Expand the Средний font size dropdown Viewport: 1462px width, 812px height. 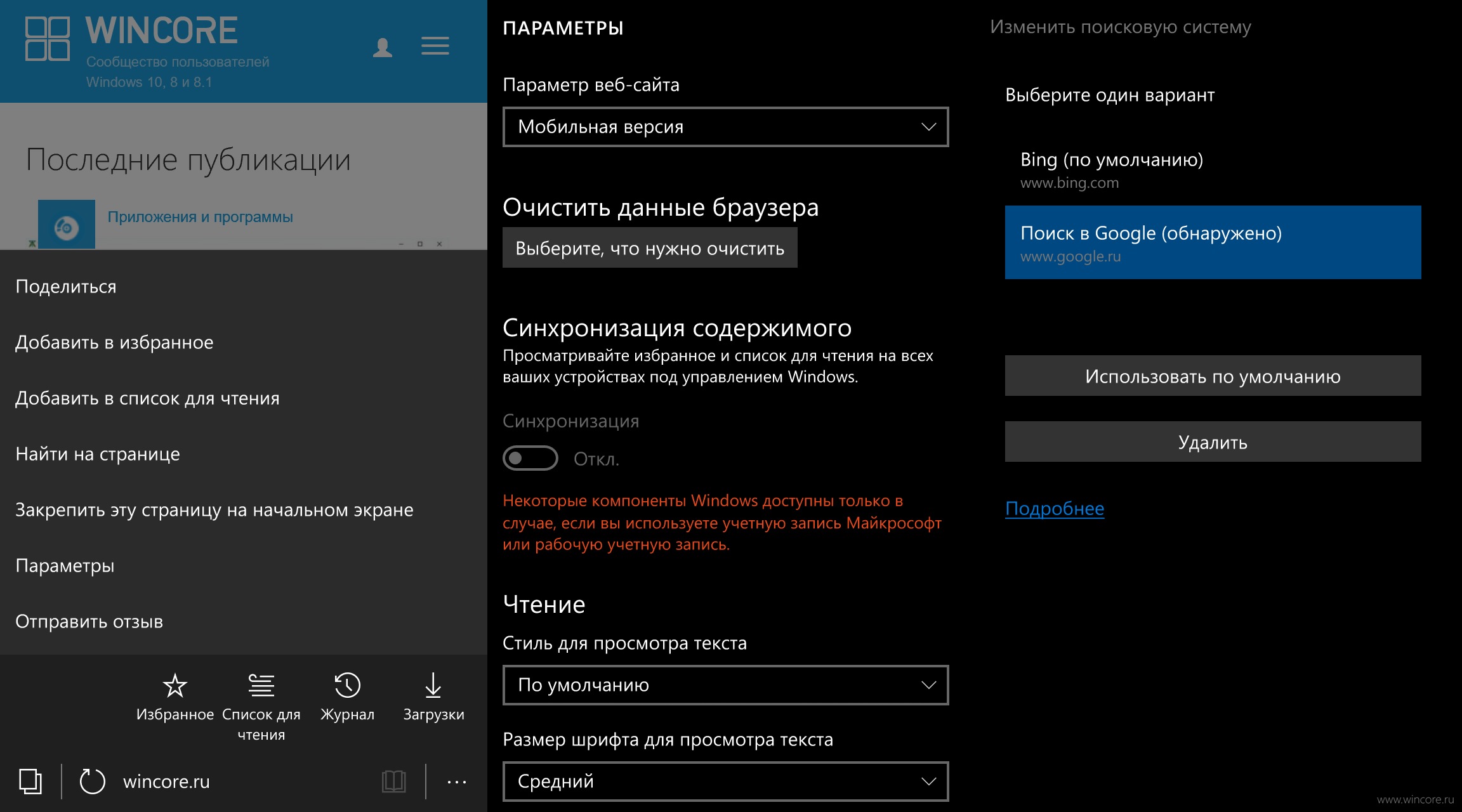pyautogui.click(x=726, y=782)
